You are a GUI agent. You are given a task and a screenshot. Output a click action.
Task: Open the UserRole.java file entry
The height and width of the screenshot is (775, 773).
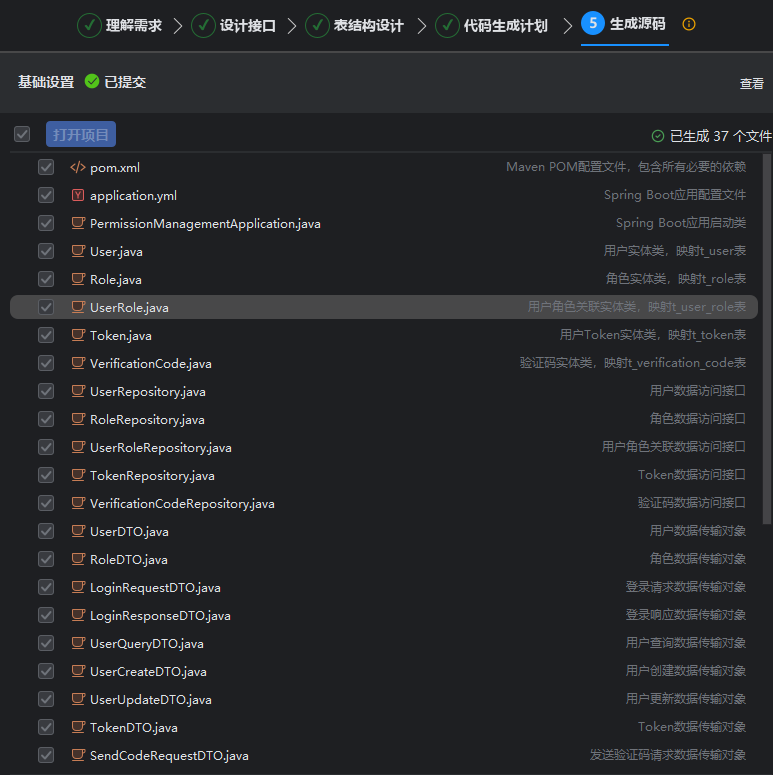pos(129,308)
